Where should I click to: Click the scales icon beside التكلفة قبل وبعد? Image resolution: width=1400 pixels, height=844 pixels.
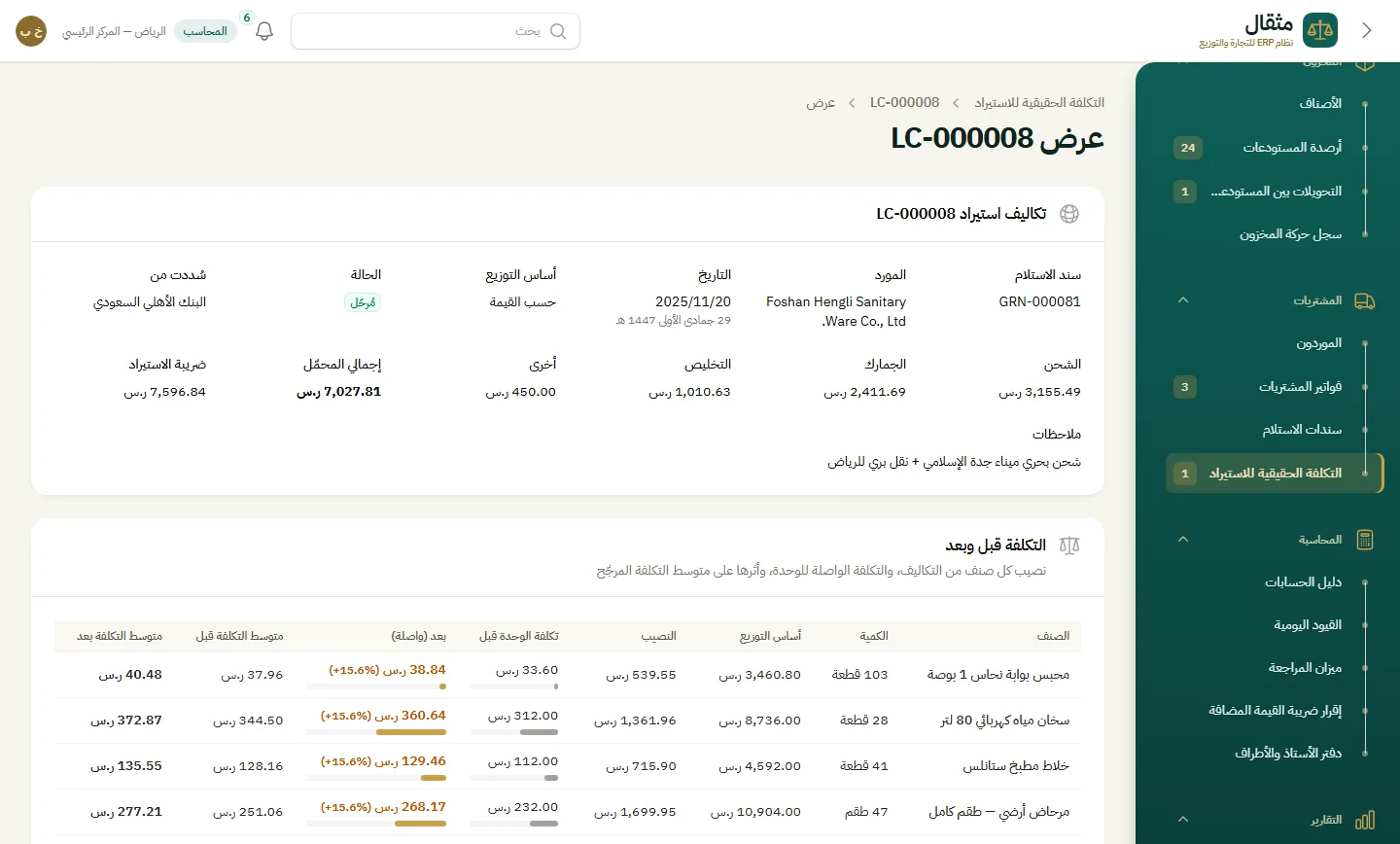coord(1069,545)
